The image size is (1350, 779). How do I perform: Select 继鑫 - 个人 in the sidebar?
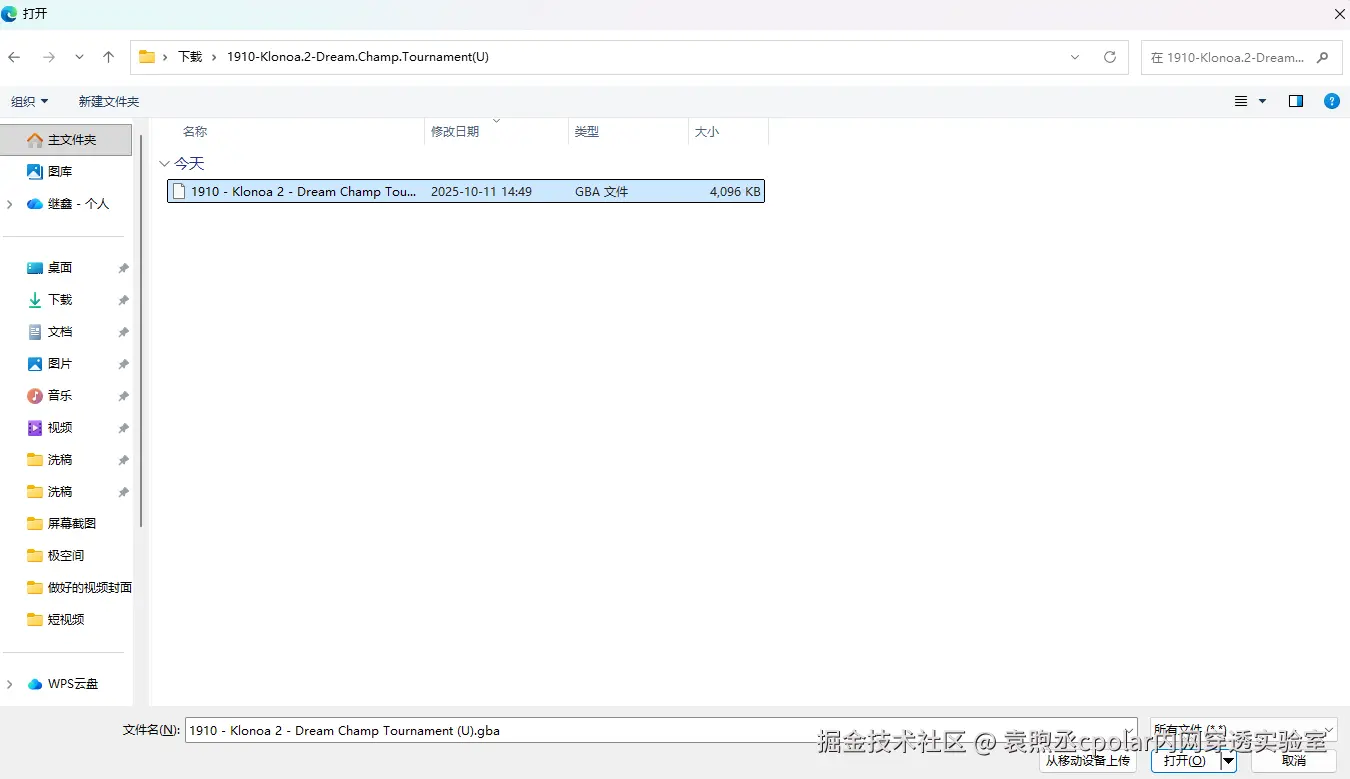click(78, 204)
